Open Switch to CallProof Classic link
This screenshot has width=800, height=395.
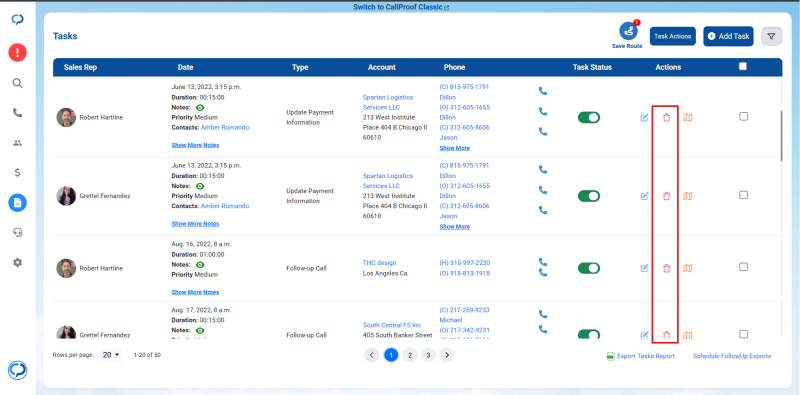point(401,8)
